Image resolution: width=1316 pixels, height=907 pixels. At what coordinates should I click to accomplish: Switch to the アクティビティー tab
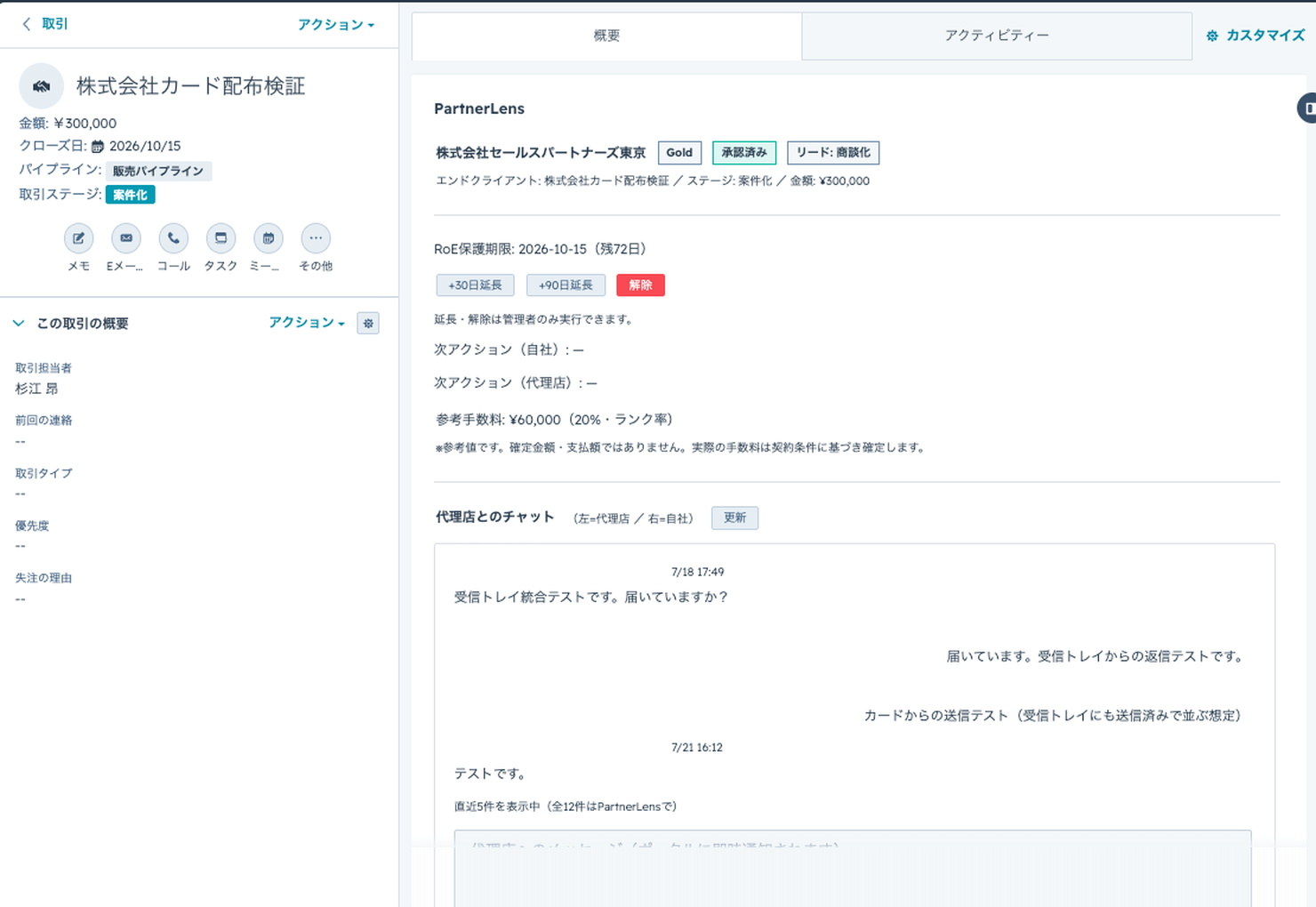pyautogui.click(x=997, y=36)
